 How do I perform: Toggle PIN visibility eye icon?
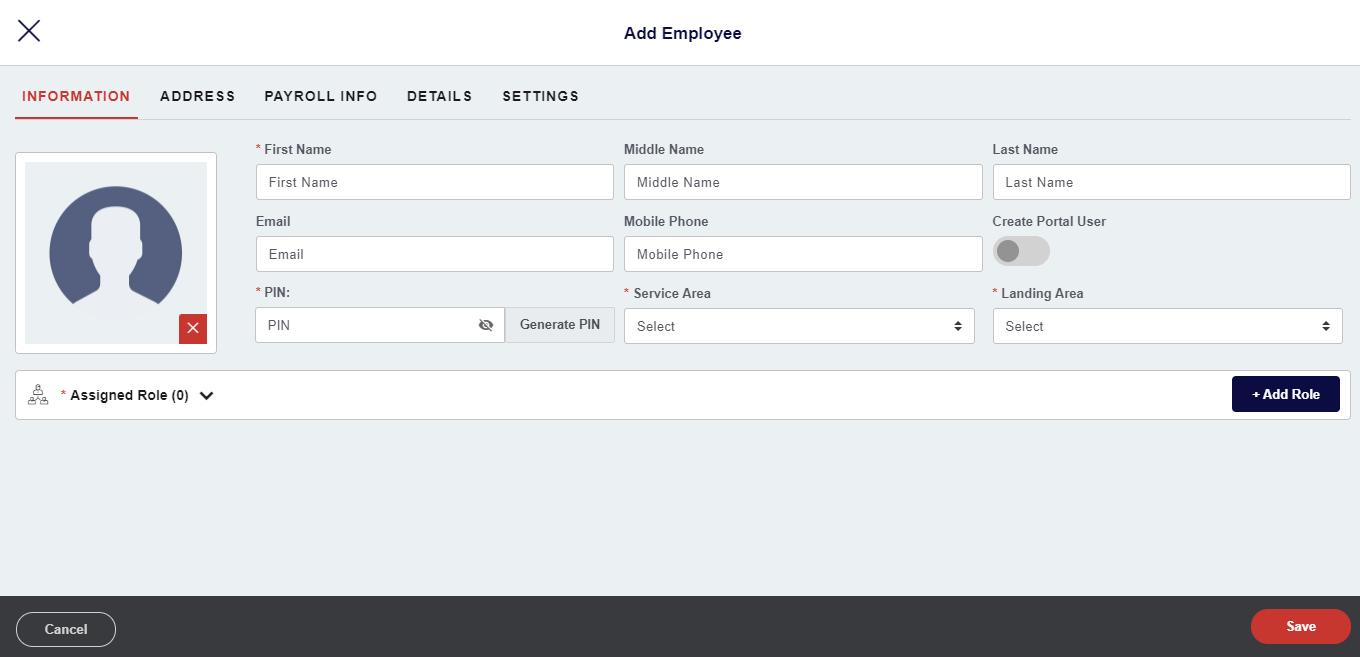[x=486, y=325]
